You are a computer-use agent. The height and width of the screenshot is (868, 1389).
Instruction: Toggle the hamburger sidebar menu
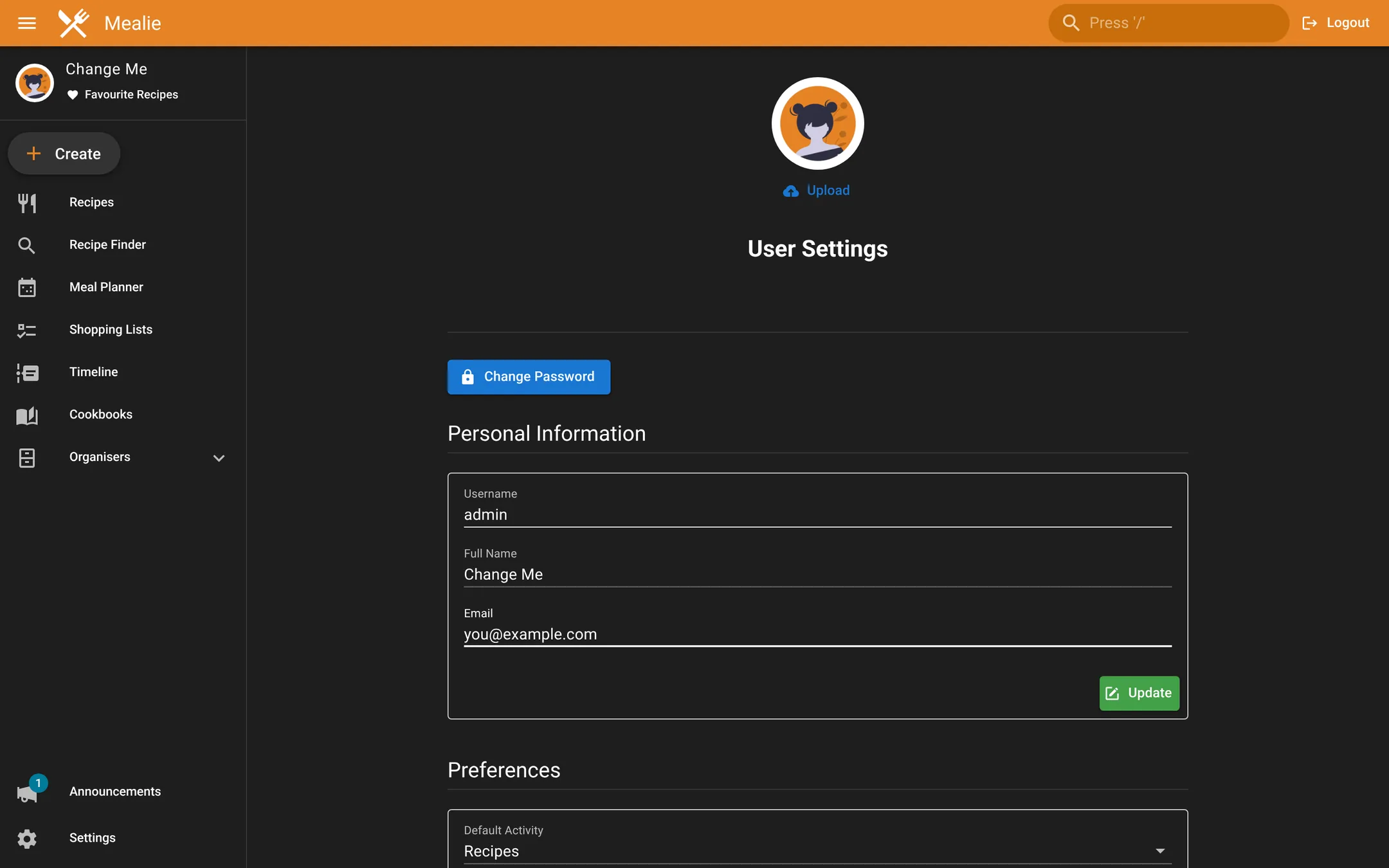coord(26,23)
